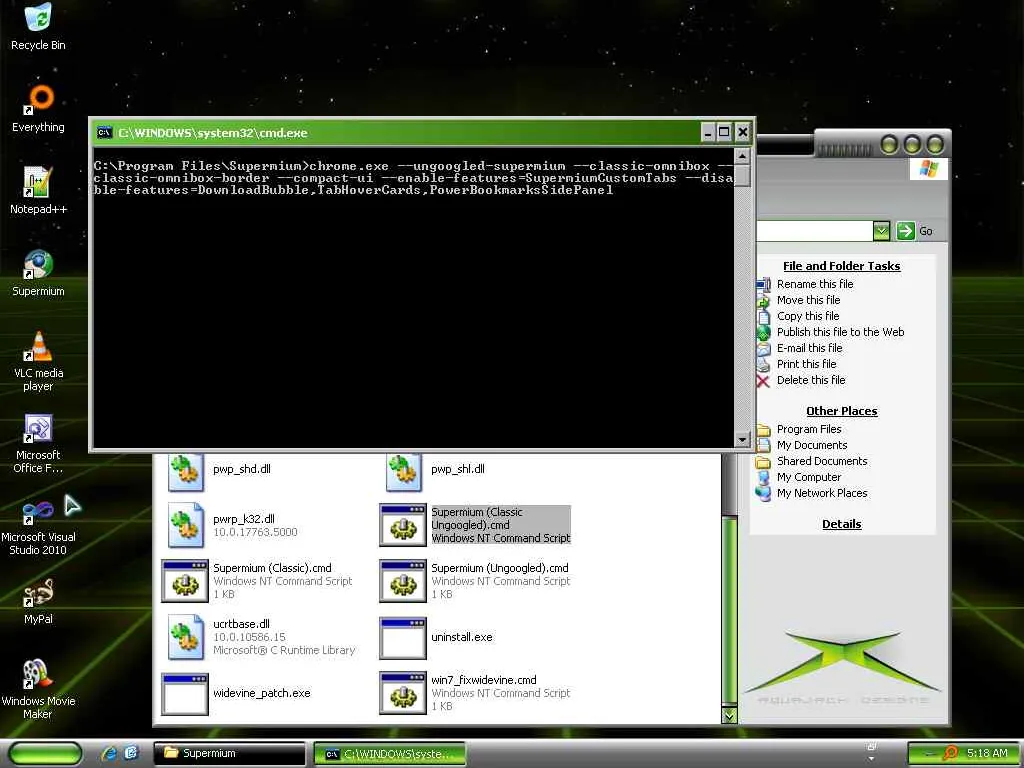
Task: Click the cmd window title bar icon
Action: (x=104, y=133)
